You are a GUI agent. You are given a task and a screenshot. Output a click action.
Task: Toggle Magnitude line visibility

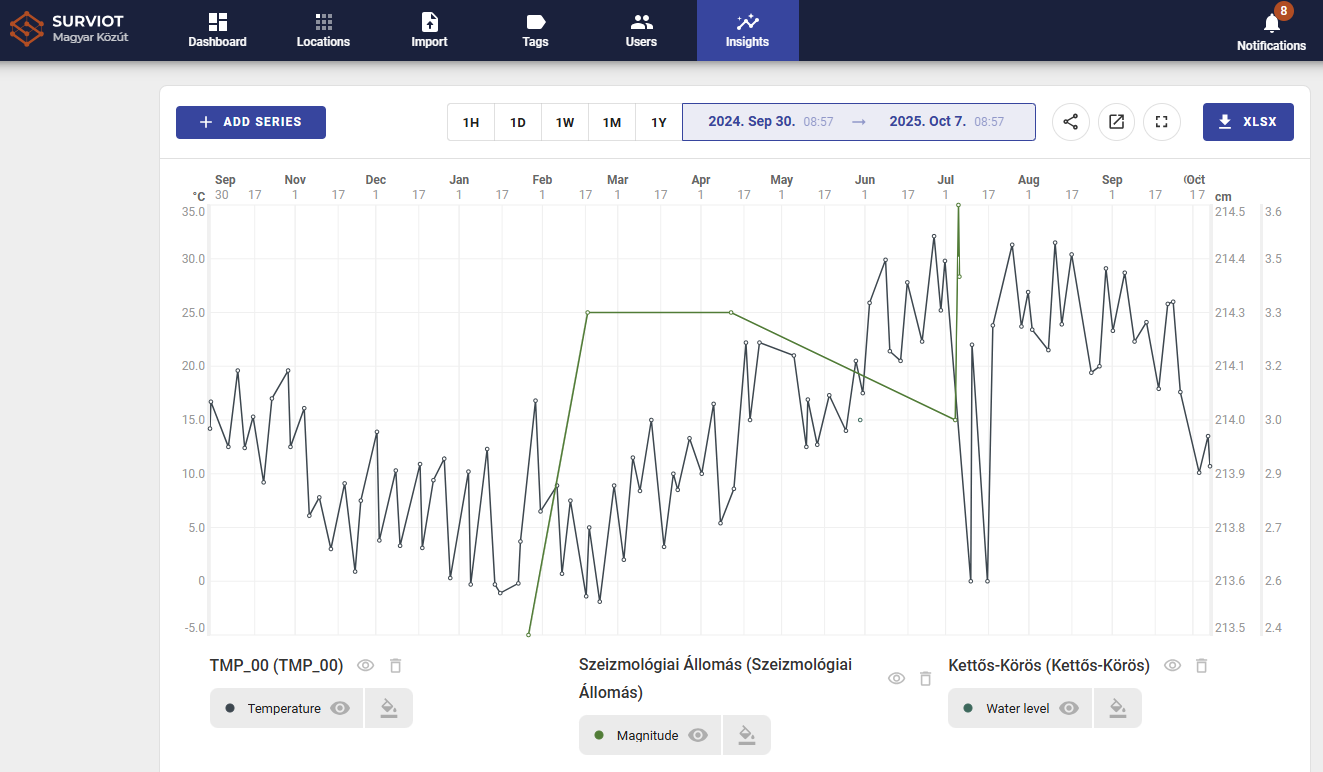[x=698, y=735]
